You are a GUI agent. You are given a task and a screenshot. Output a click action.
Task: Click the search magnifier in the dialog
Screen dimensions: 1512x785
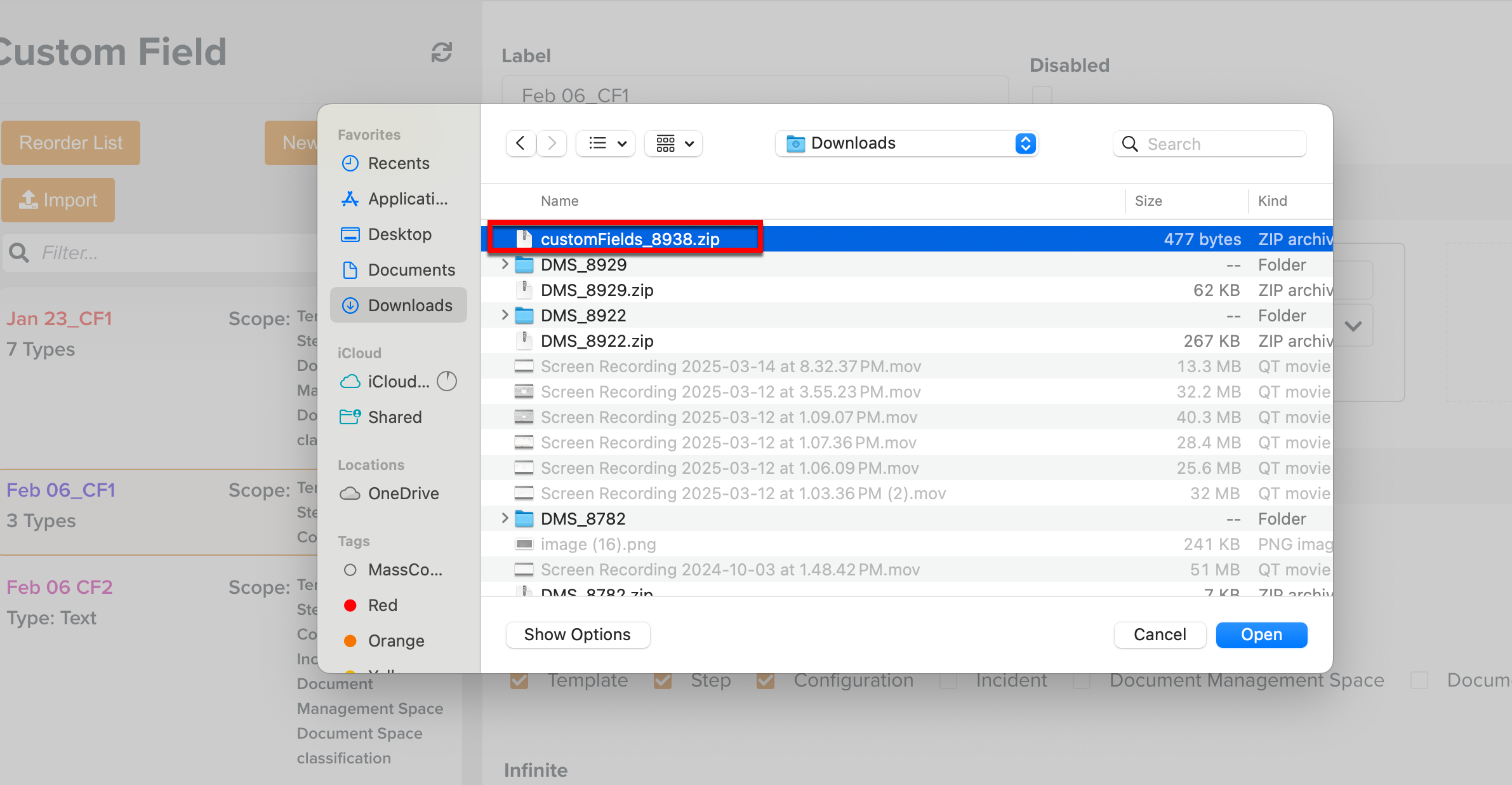(x=1130, y=144)
